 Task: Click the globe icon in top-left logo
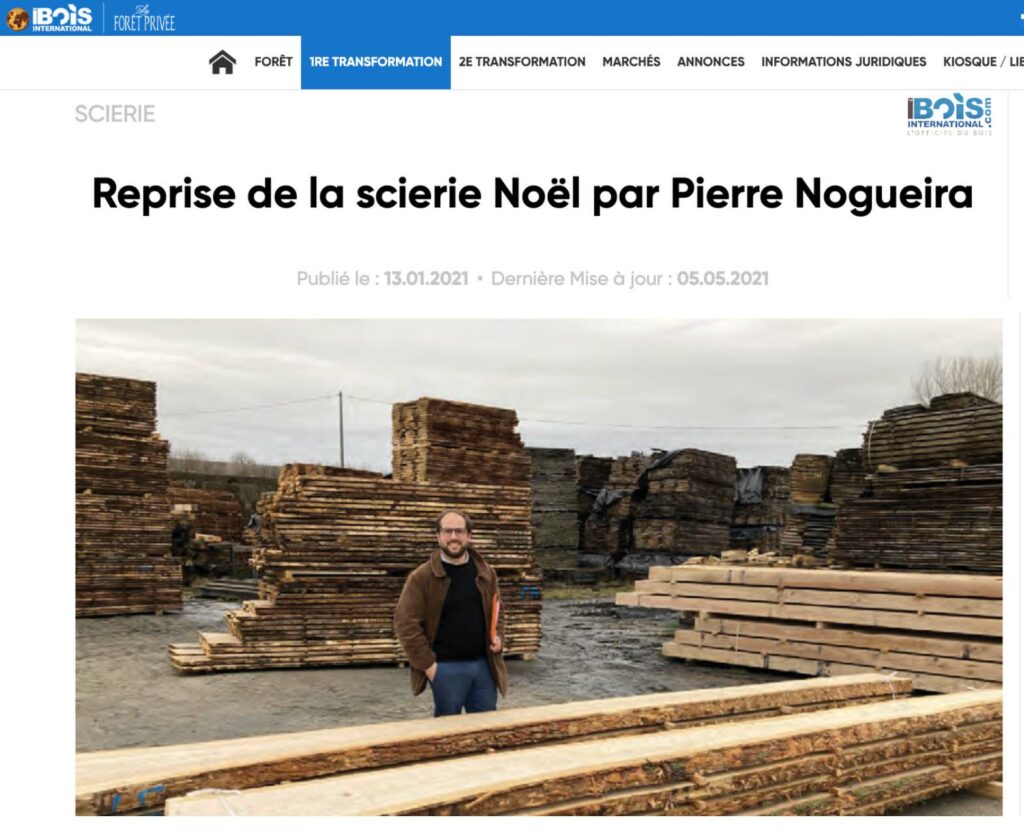[18, 19]
